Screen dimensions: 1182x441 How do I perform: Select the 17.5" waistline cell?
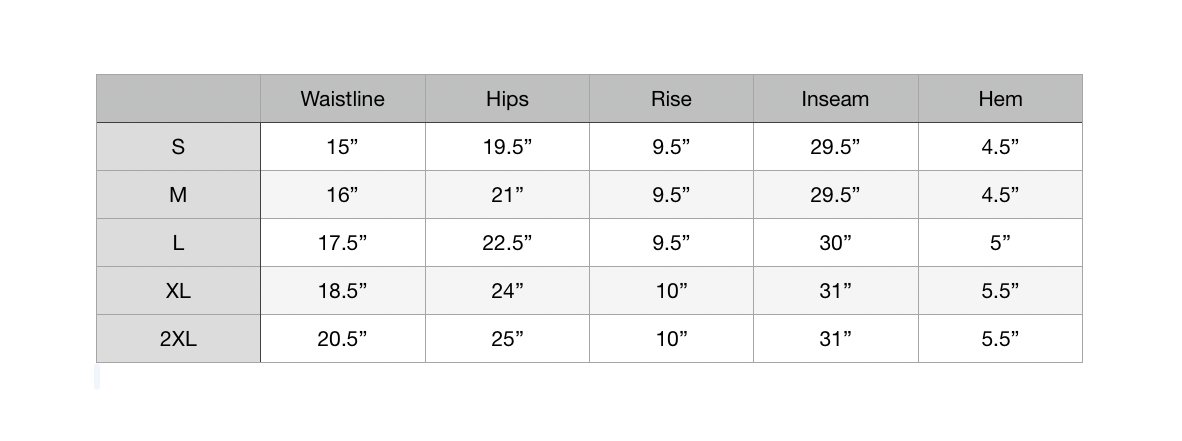coord(342,243)
